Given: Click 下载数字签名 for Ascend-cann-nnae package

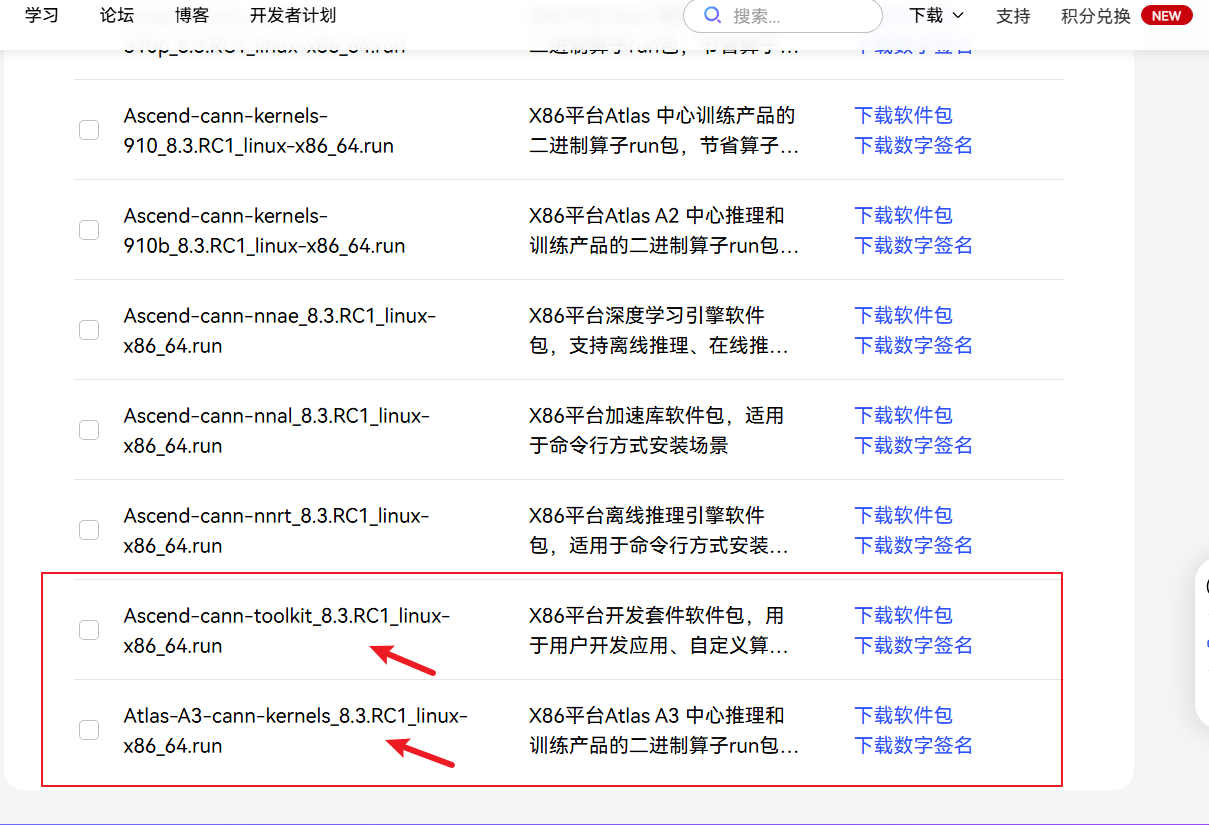Looking at the screenshot, I should (x=913, y=345).
